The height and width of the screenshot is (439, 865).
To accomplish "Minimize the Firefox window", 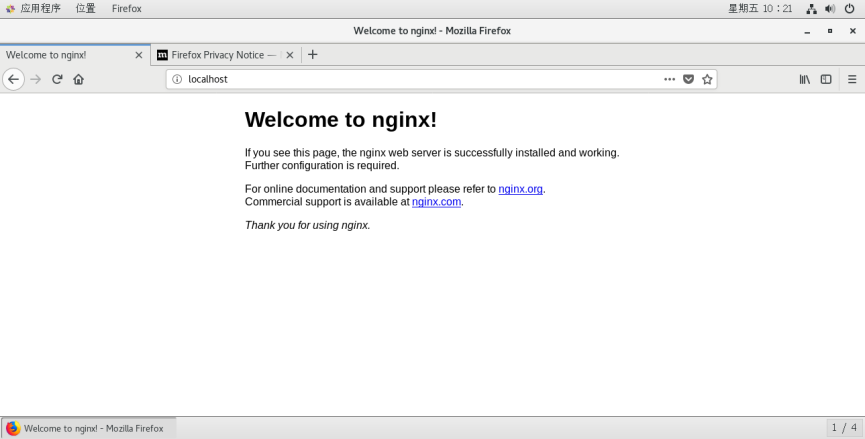I will pyautogui.click(x=807, y=31).
